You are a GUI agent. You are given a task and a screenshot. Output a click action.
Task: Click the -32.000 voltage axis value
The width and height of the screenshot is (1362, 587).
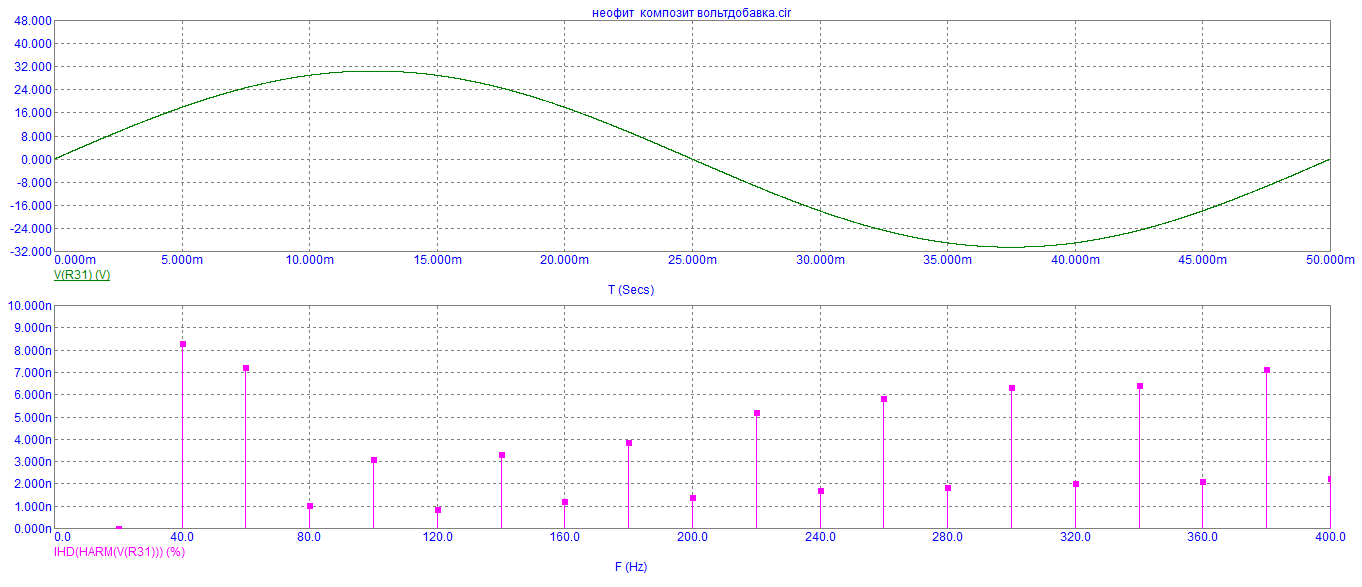point(32,252)
